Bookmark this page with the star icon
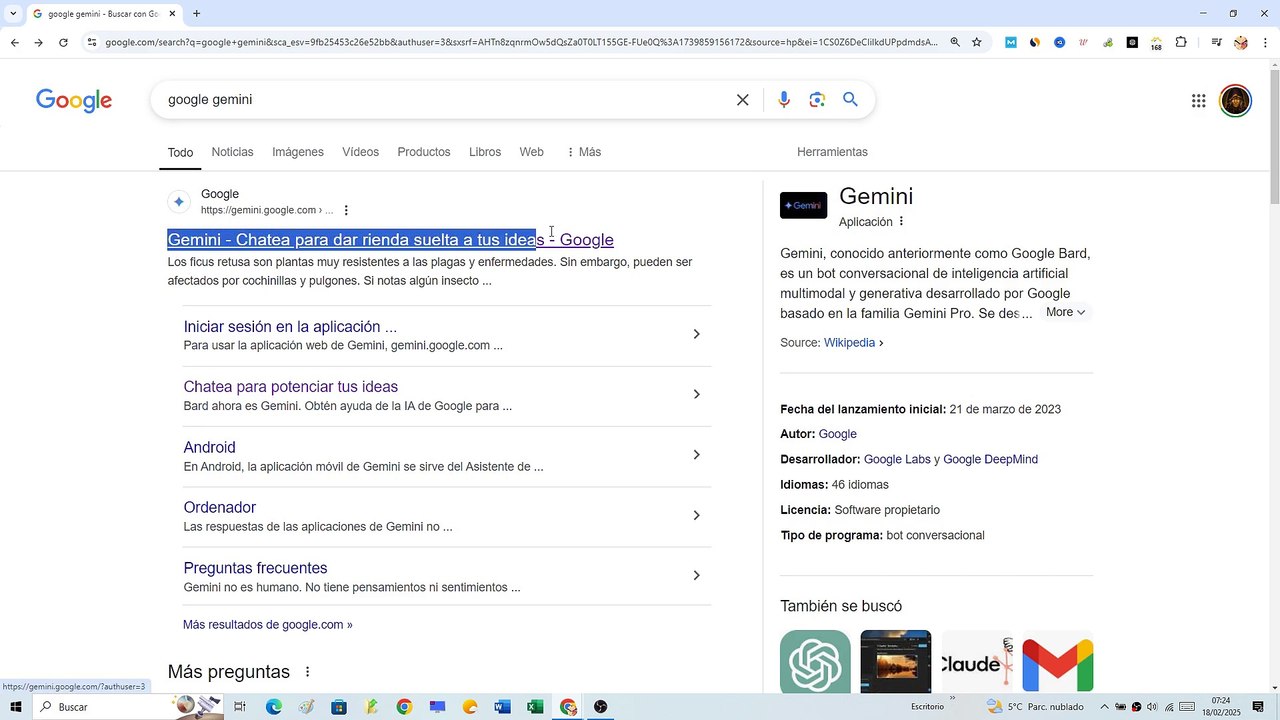 (x=977, y=42)
